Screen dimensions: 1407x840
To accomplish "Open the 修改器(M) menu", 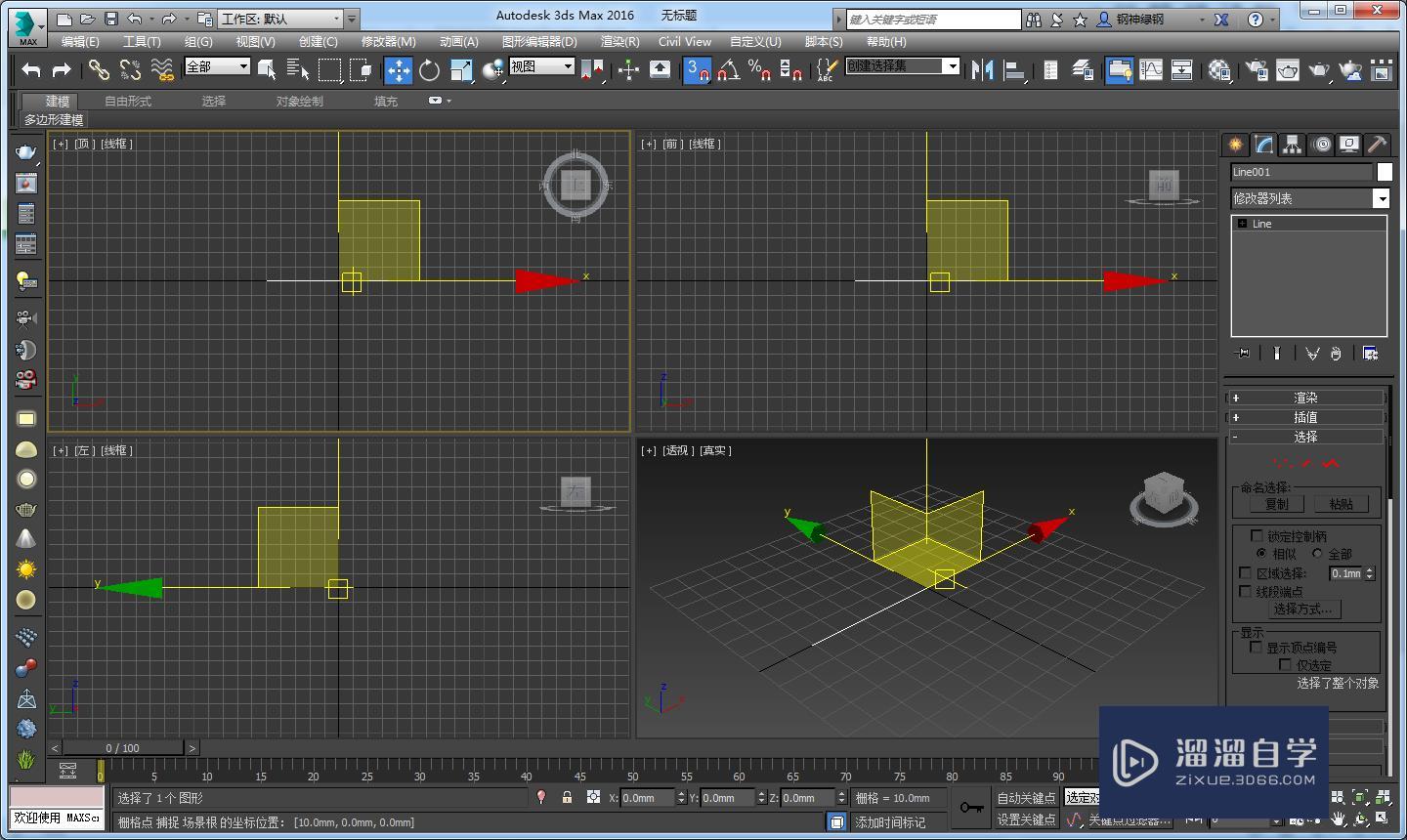I will click(388, 41).
